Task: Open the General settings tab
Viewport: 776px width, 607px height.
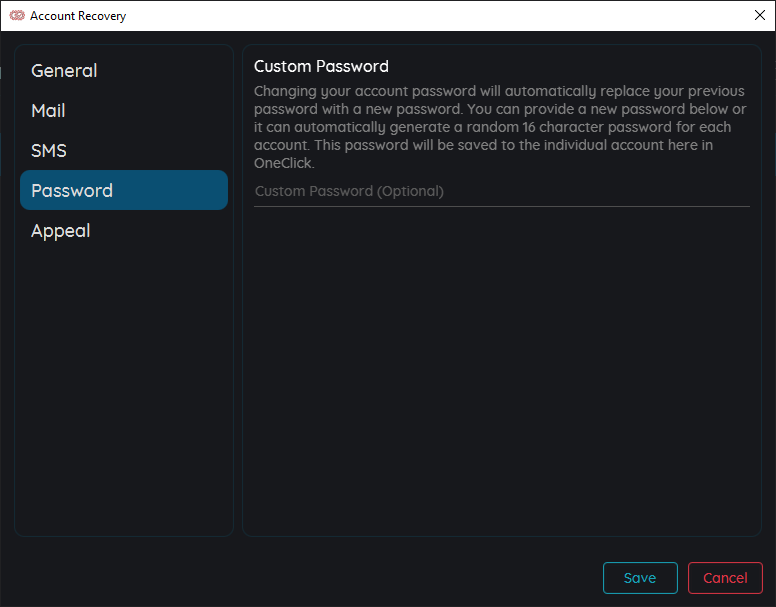Action: click(x=124, y=70)
